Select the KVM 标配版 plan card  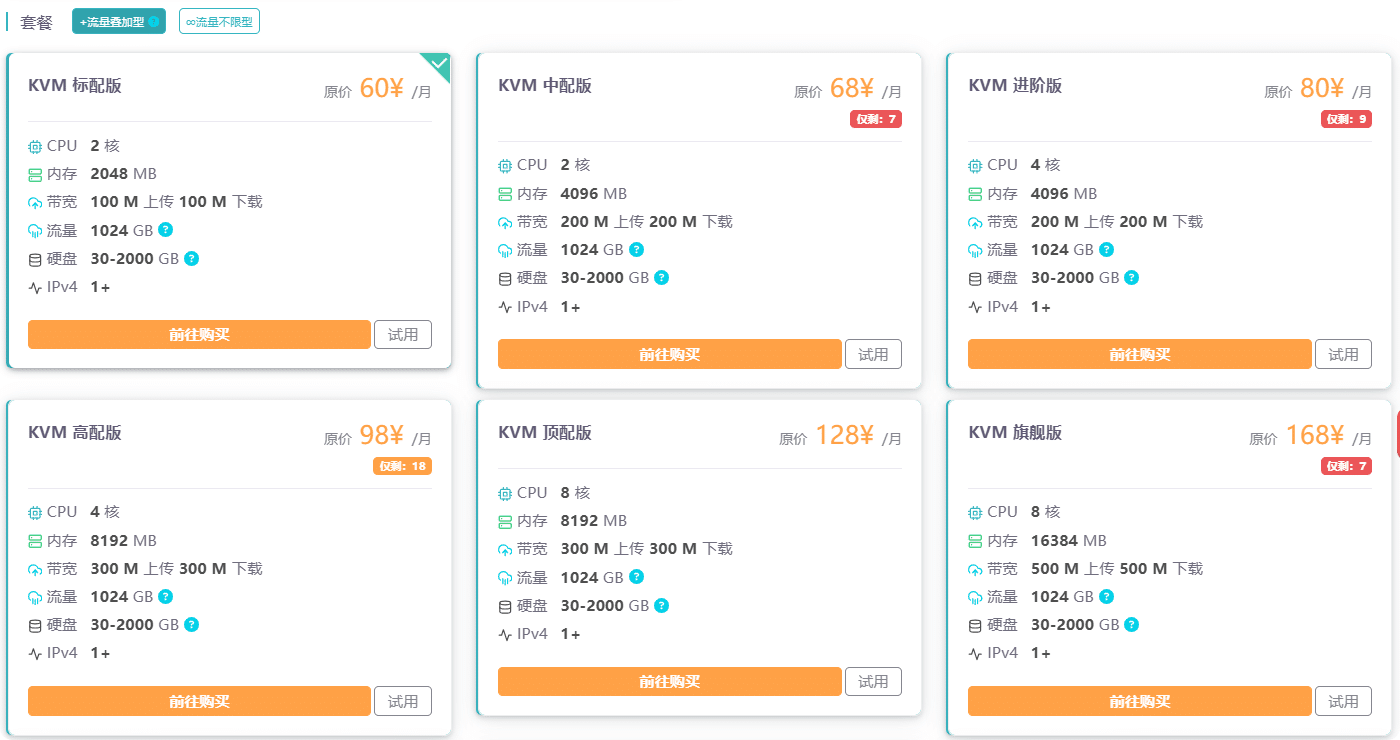229,211
